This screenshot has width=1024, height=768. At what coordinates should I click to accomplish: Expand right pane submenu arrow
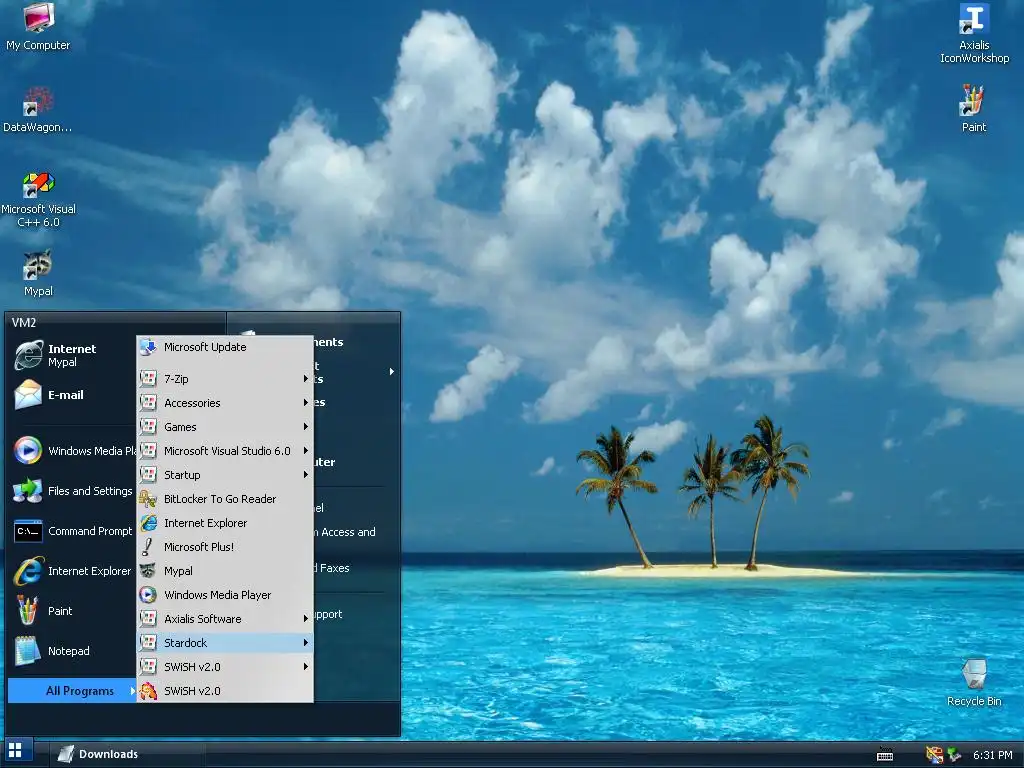click(391, 372)
